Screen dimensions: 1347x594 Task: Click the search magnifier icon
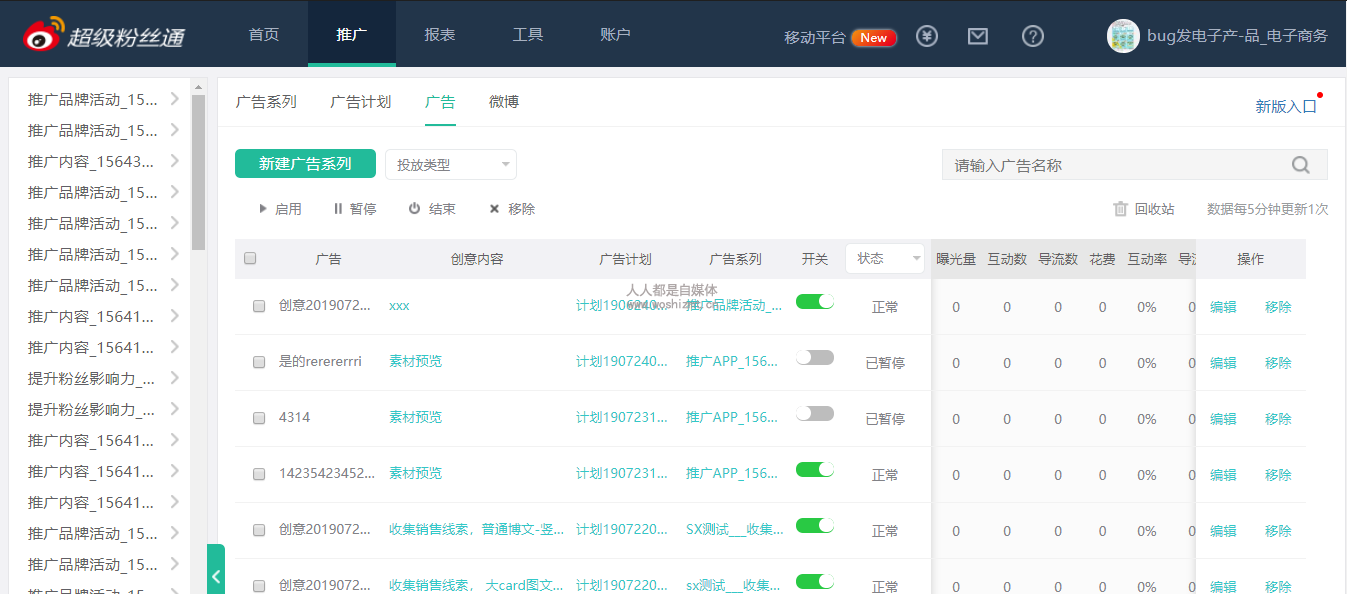(x=1300, y=165)
